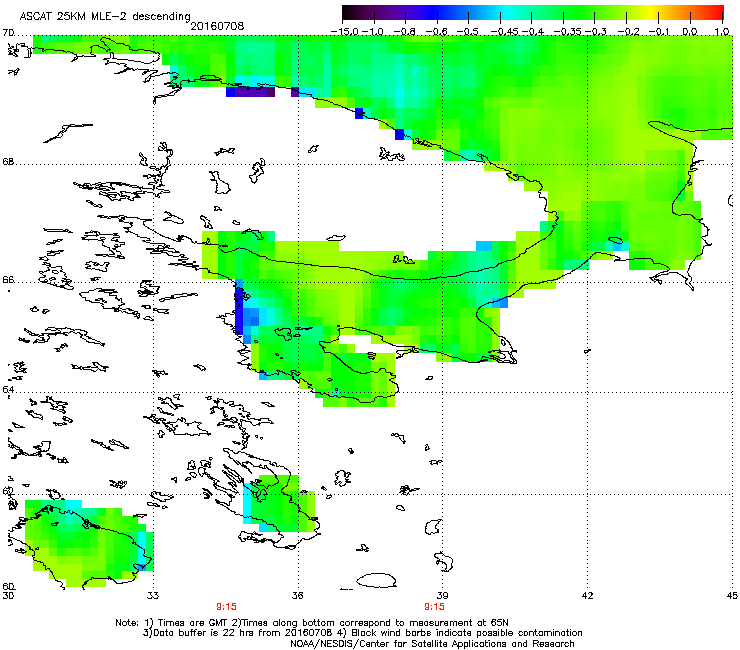Select the longitude label 36
The width and height of the screenshot is (740, 650).
click(x=298, y=596)
